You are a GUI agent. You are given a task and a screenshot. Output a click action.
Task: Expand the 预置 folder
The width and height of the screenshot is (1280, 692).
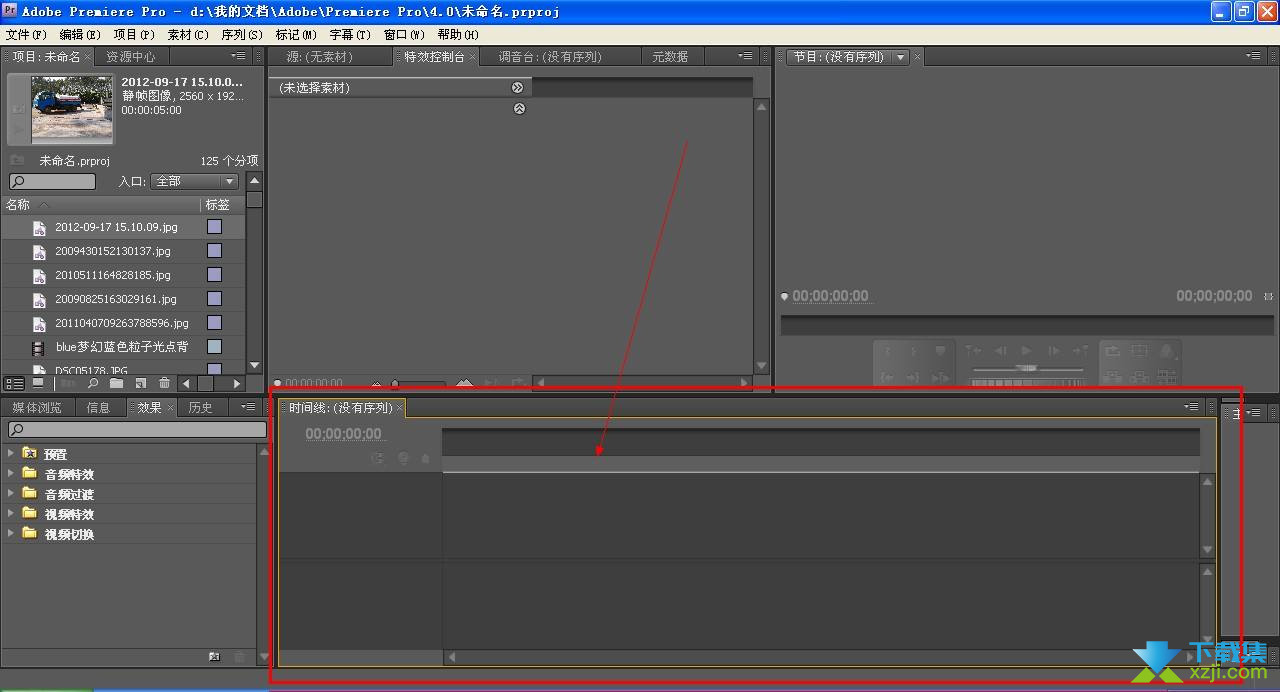11,453
